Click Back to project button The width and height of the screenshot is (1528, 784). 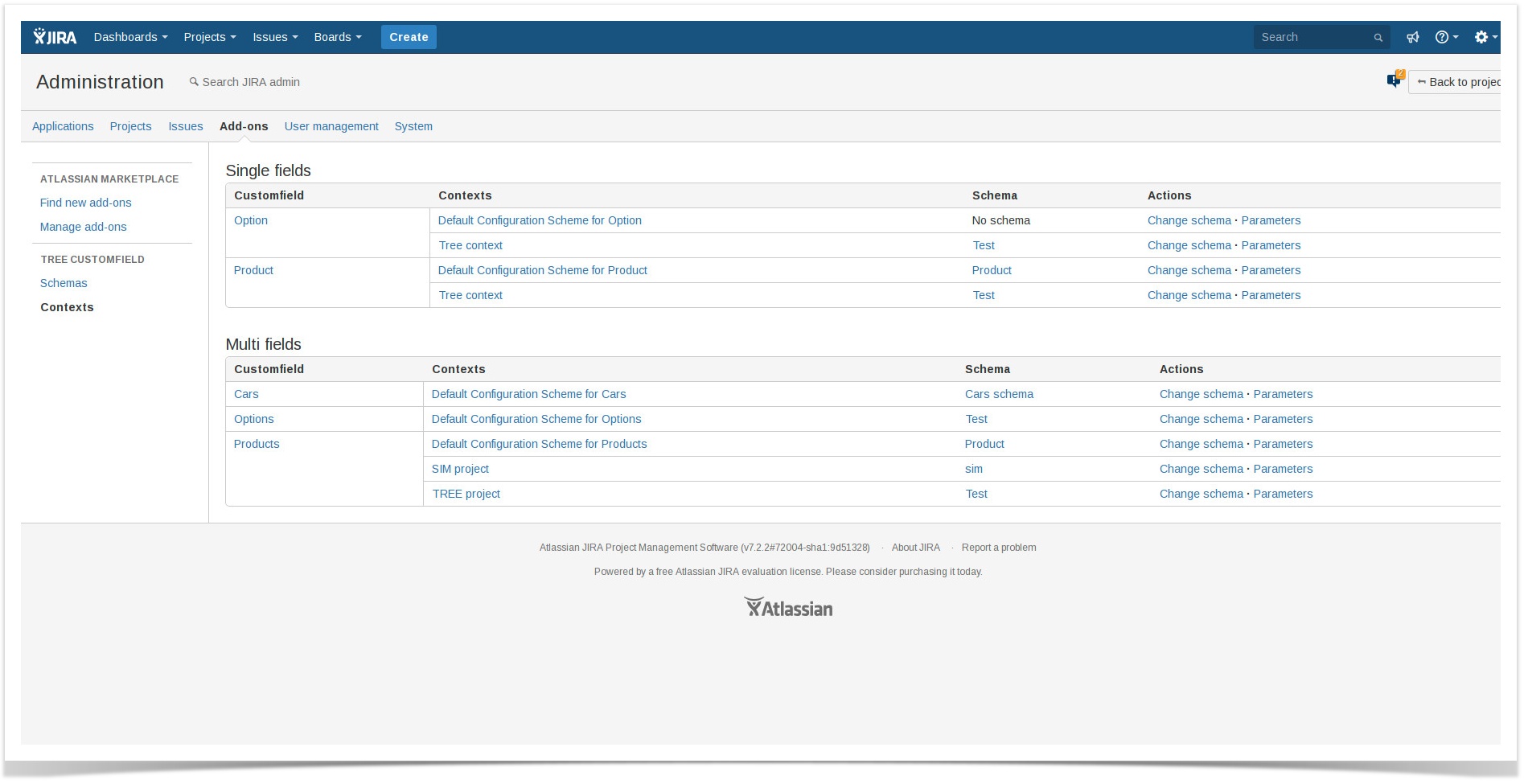point(1456,82)
